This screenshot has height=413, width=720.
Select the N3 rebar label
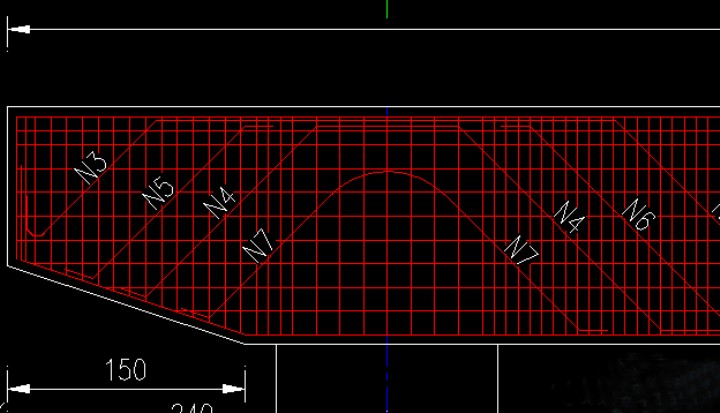(x=92, y=166)
